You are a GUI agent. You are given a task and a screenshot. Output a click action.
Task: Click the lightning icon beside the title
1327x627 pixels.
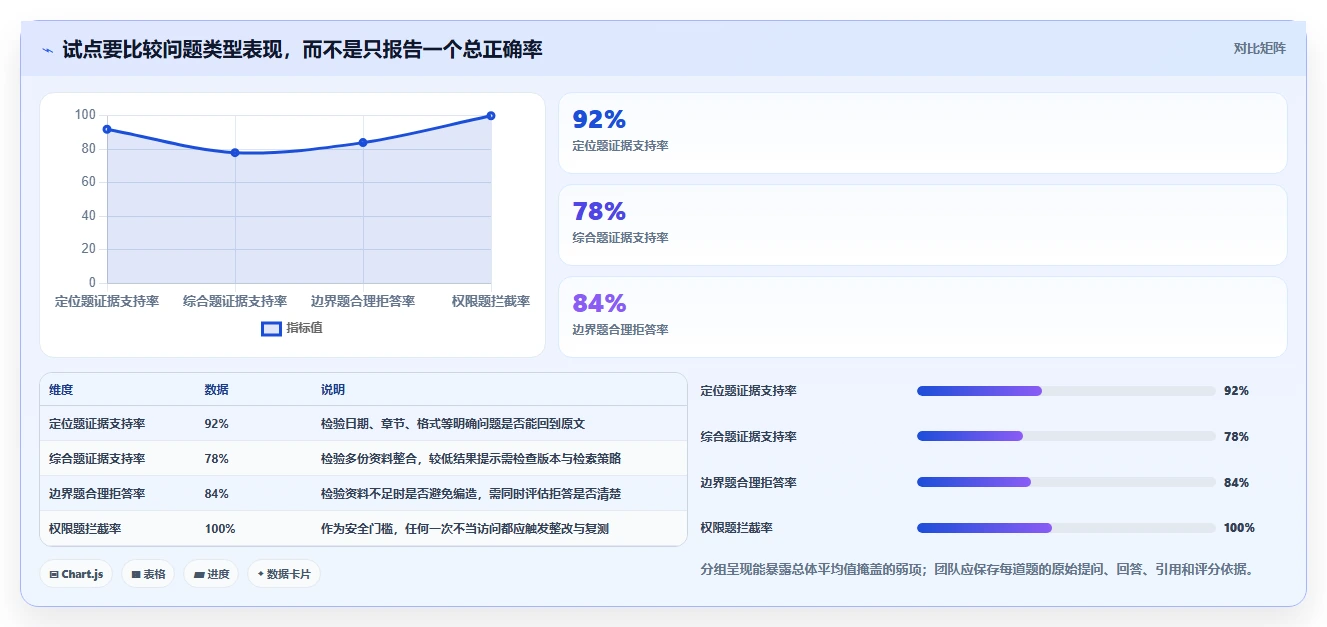[47, 49]
